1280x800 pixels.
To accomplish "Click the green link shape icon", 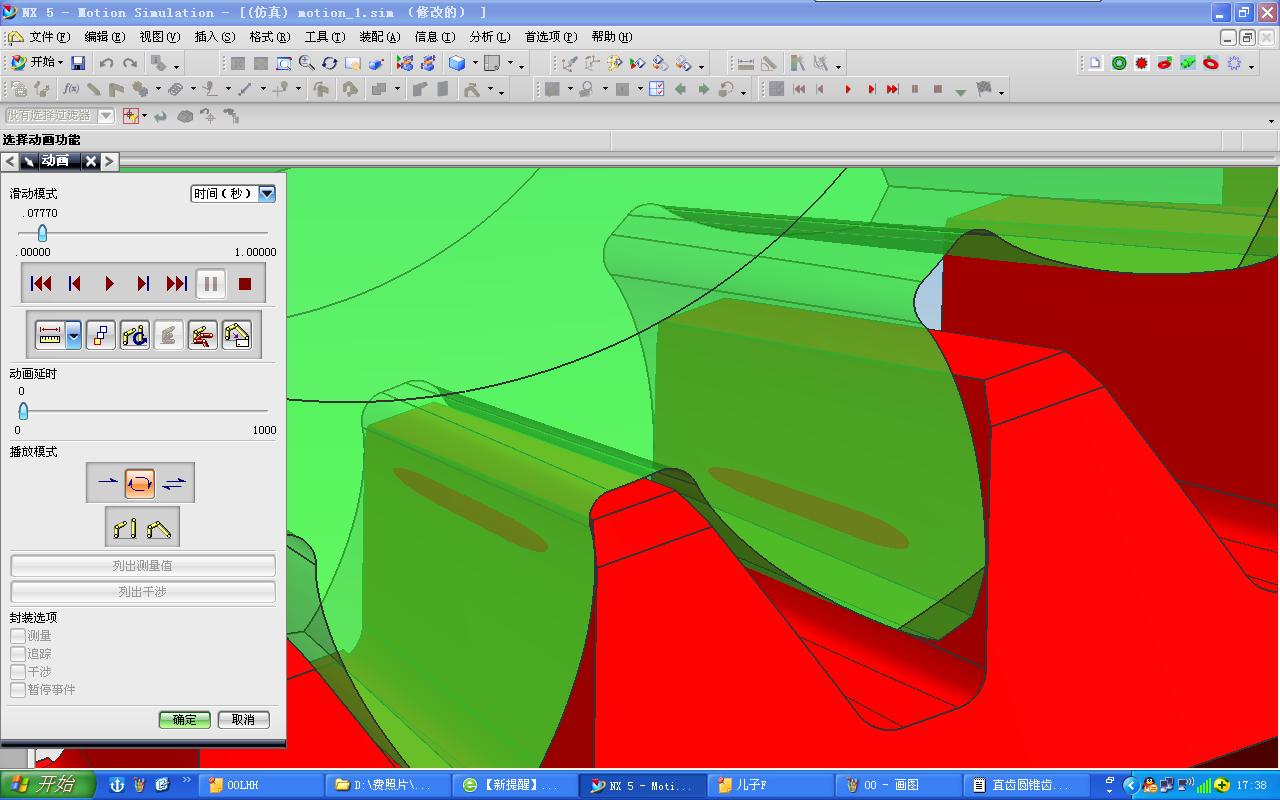I will 1188,63.
